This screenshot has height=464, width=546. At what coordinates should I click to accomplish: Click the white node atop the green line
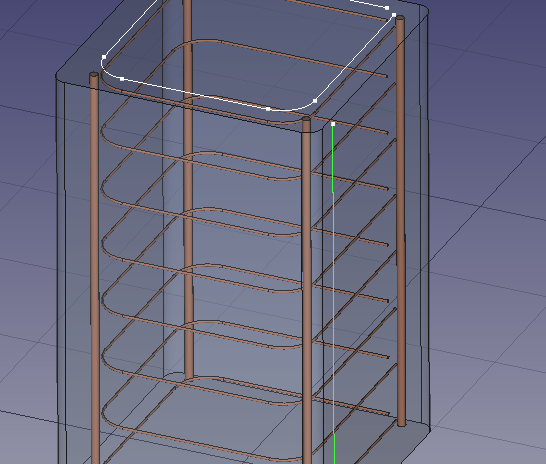(x=333, y=124)
